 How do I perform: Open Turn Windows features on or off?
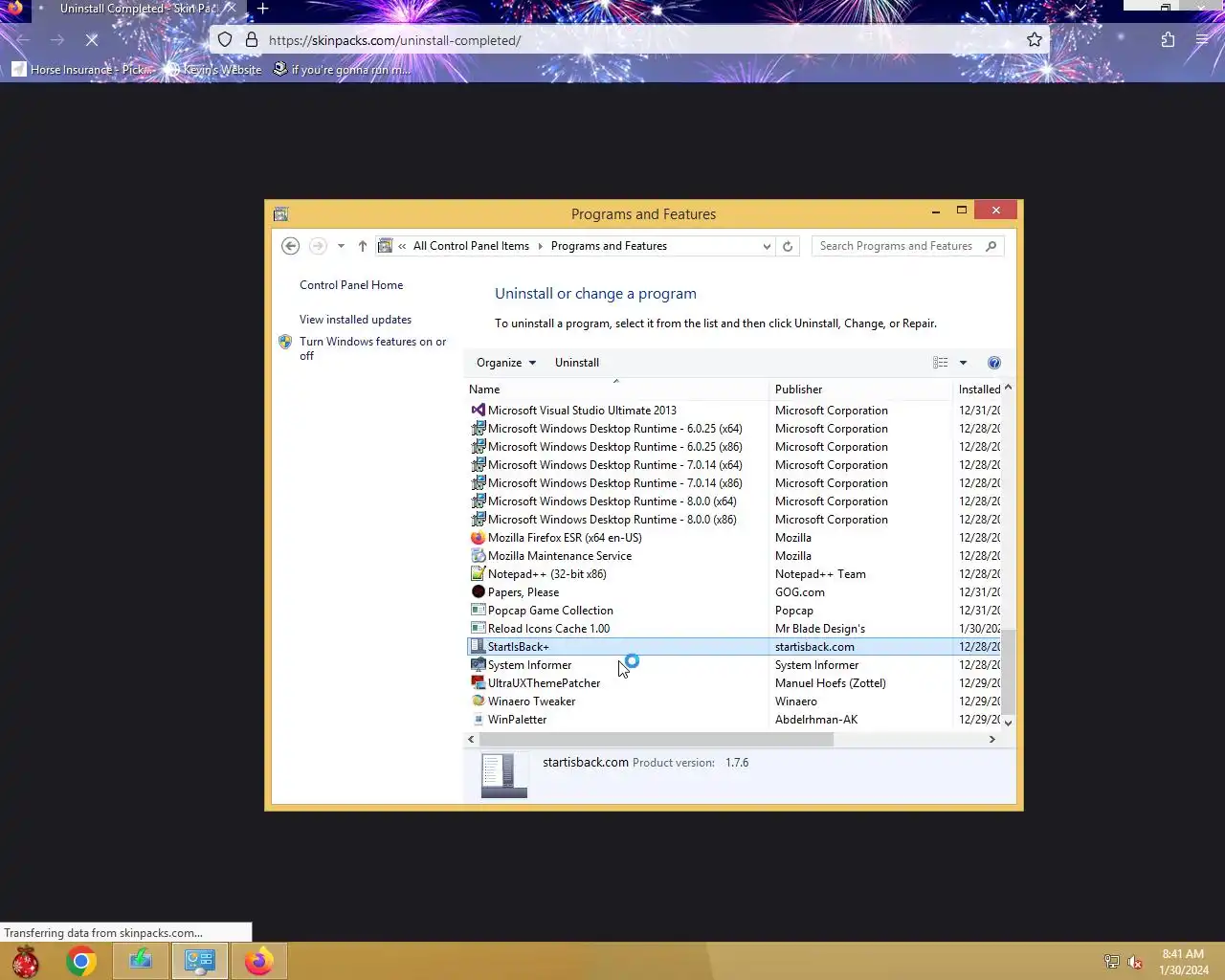pyautogui.click(x=372, y=348)
